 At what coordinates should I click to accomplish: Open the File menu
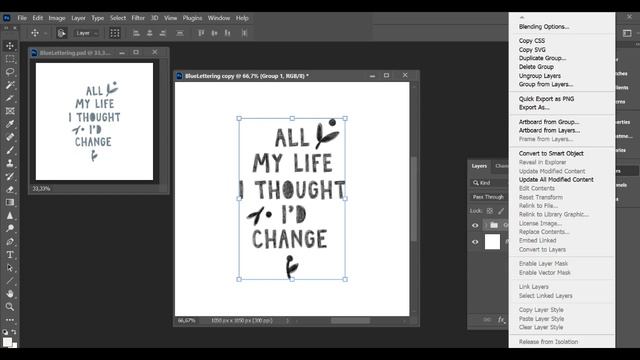(22, 18)
